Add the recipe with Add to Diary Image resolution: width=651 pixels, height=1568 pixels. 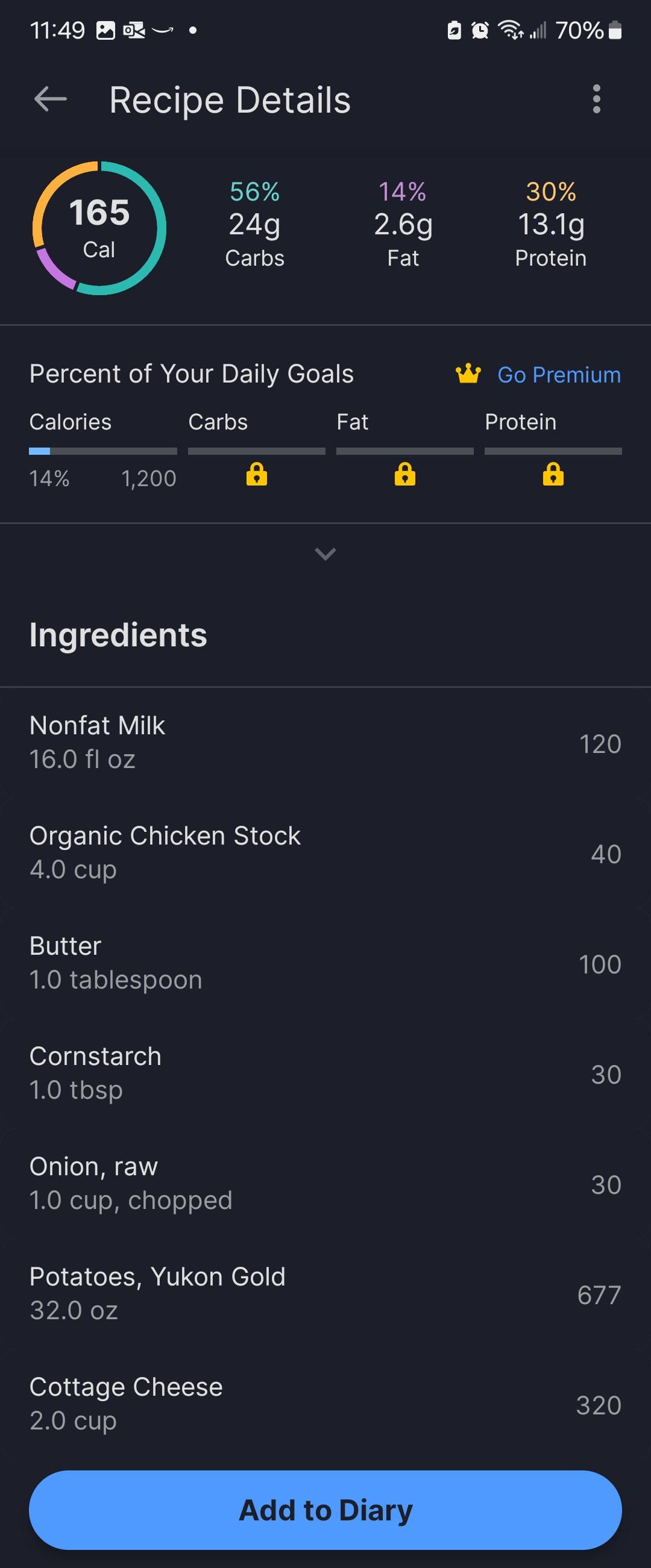325,1510
